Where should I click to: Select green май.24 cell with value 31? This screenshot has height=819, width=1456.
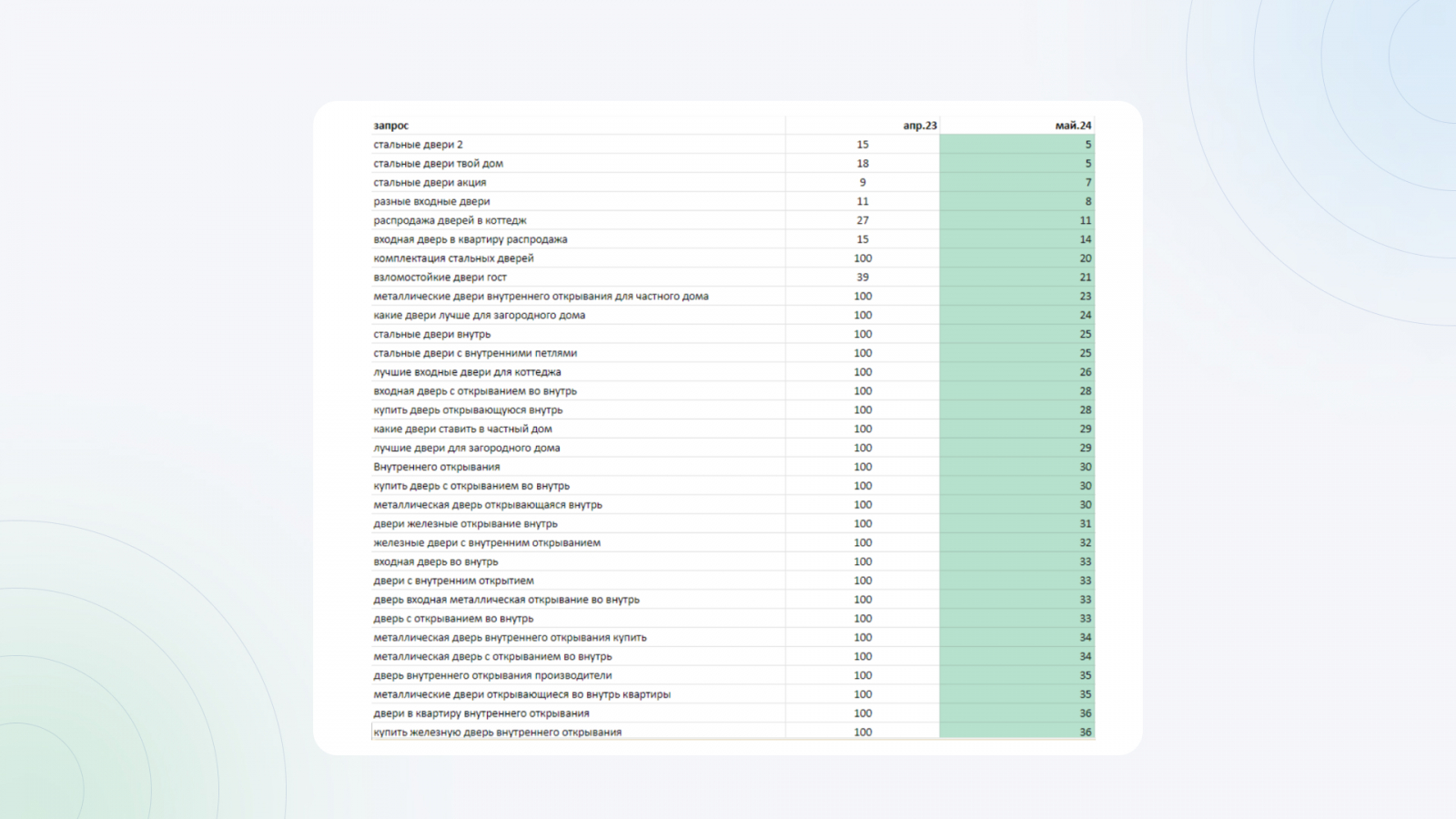(x=1016, y=523)
